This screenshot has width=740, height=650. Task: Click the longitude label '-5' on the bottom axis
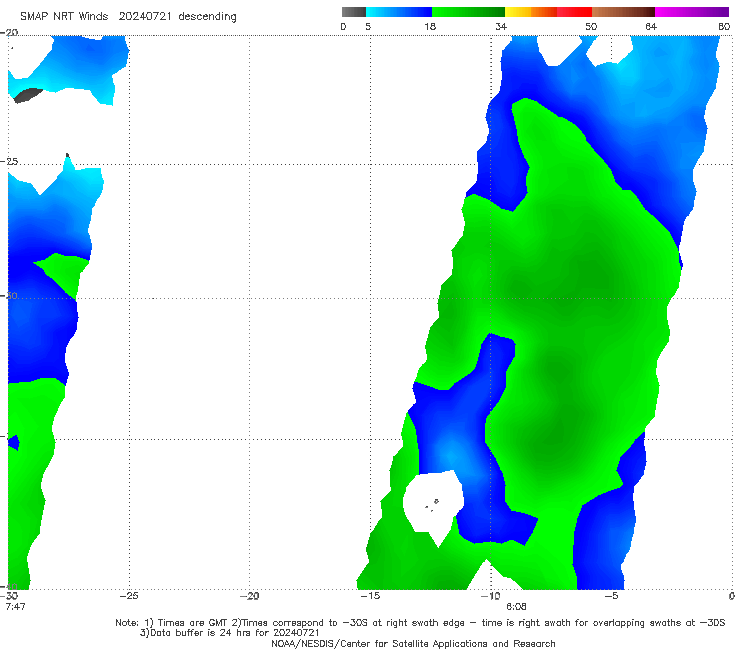click(x=611, y=596)
